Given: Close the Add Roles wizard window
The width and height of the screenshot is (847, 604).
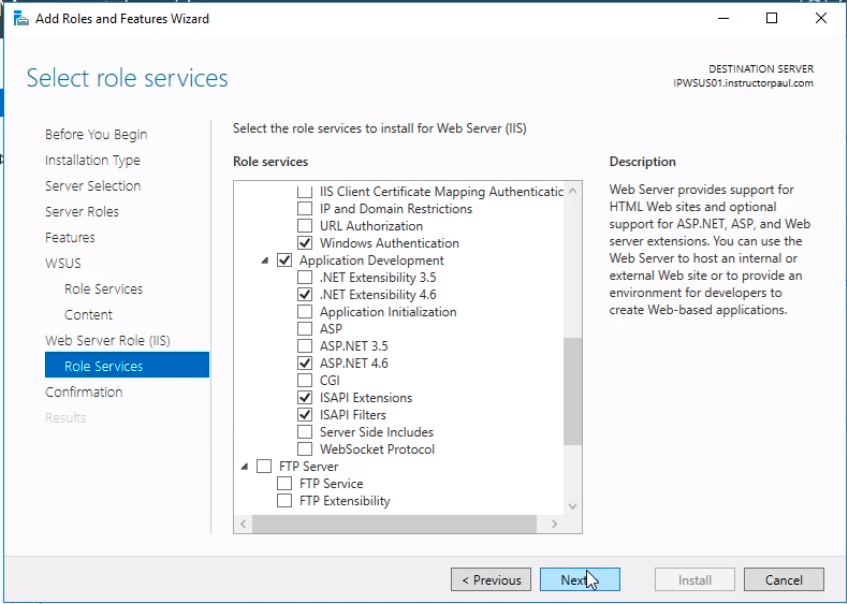Looking at the screenshot, I should [821, 18].
